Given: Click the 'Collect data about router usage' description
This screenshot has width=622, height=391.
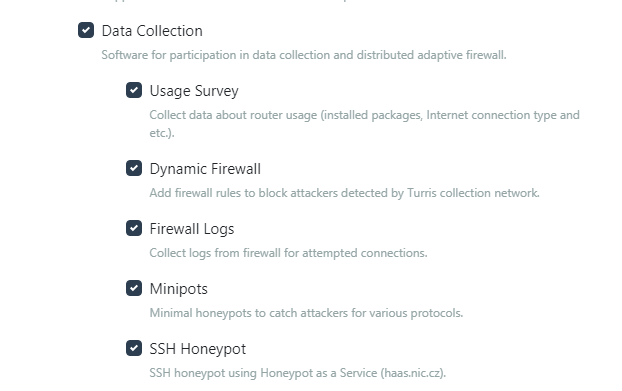Looking at the screenshot, I should 365,124.
